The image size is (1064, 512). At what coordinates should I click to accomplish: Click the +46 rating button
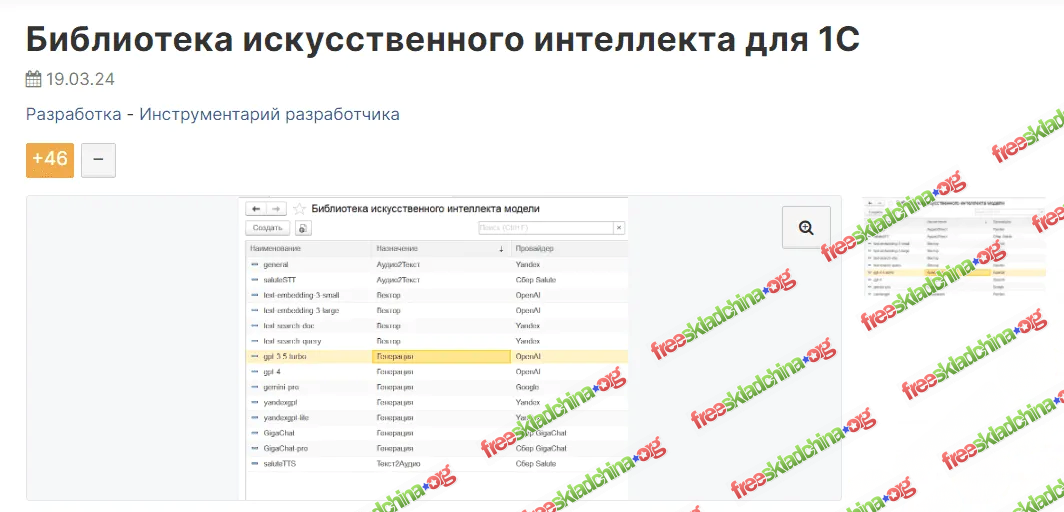(50, 160)
